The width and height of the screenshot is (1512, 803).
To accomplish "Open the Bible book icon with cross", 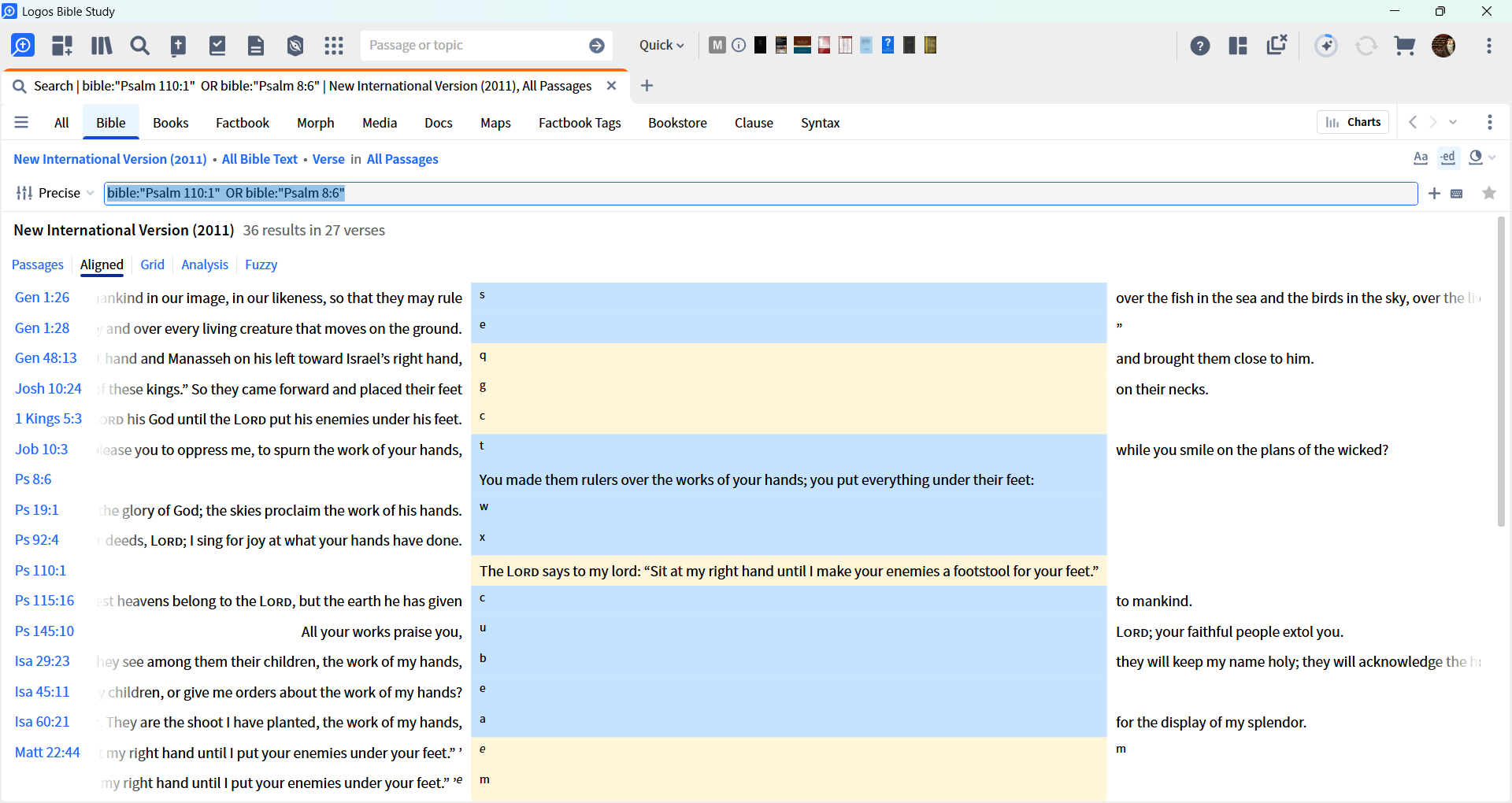I will tap(179, 46).
